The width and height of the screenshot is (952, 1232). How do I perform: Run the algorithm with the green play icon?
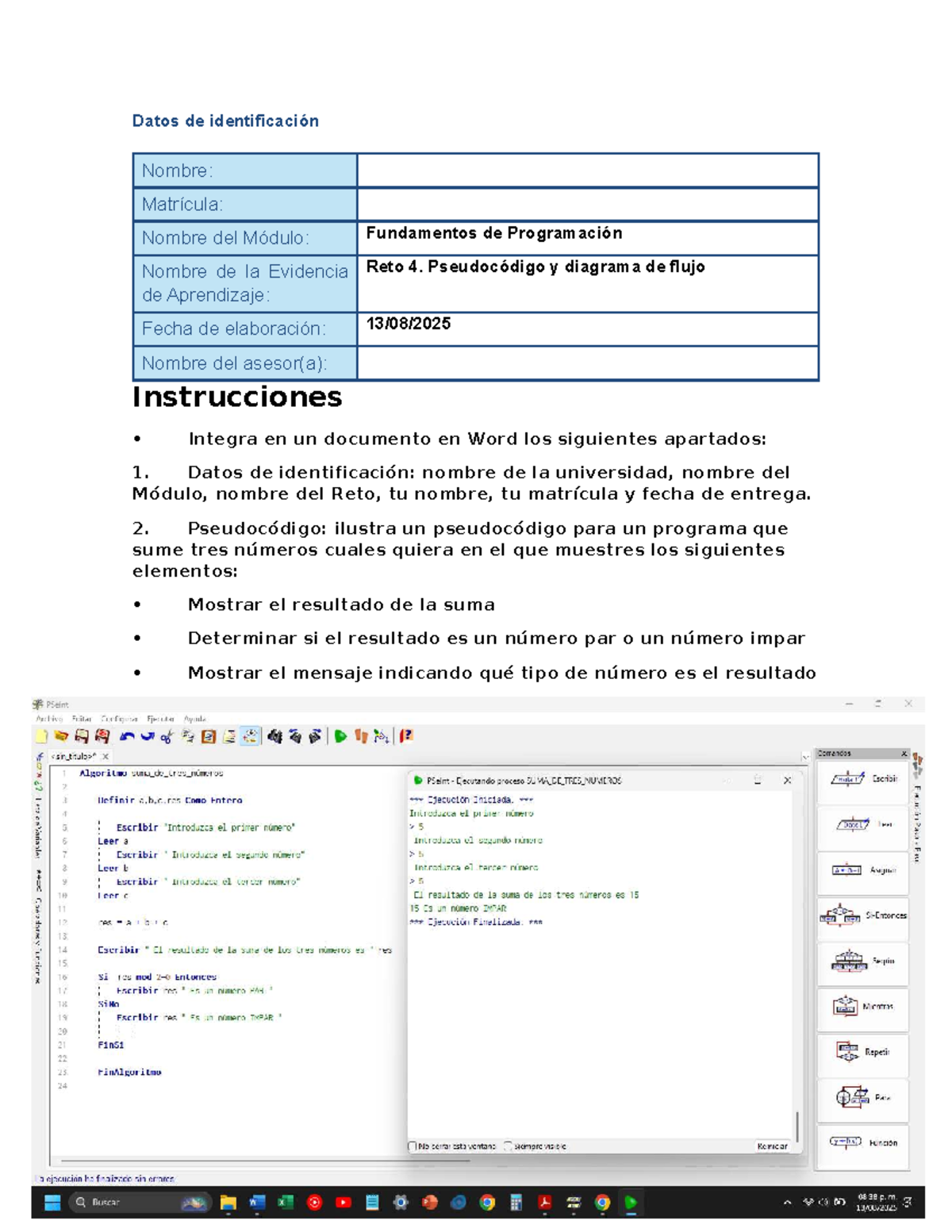coord(340,738)
